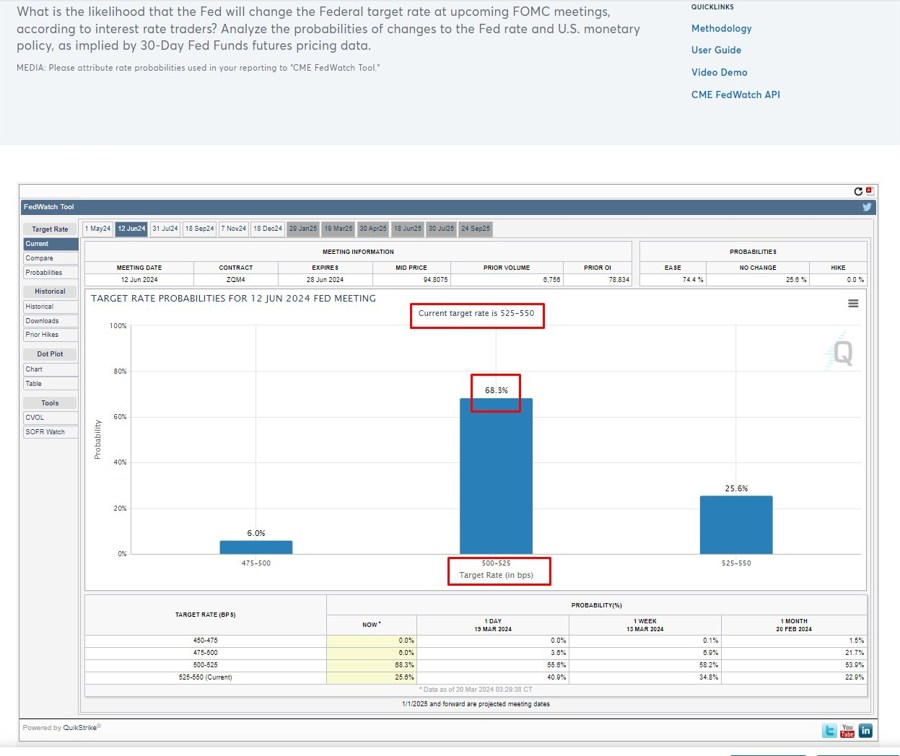Open the User Guide quicklink

(x=716, y=50)
